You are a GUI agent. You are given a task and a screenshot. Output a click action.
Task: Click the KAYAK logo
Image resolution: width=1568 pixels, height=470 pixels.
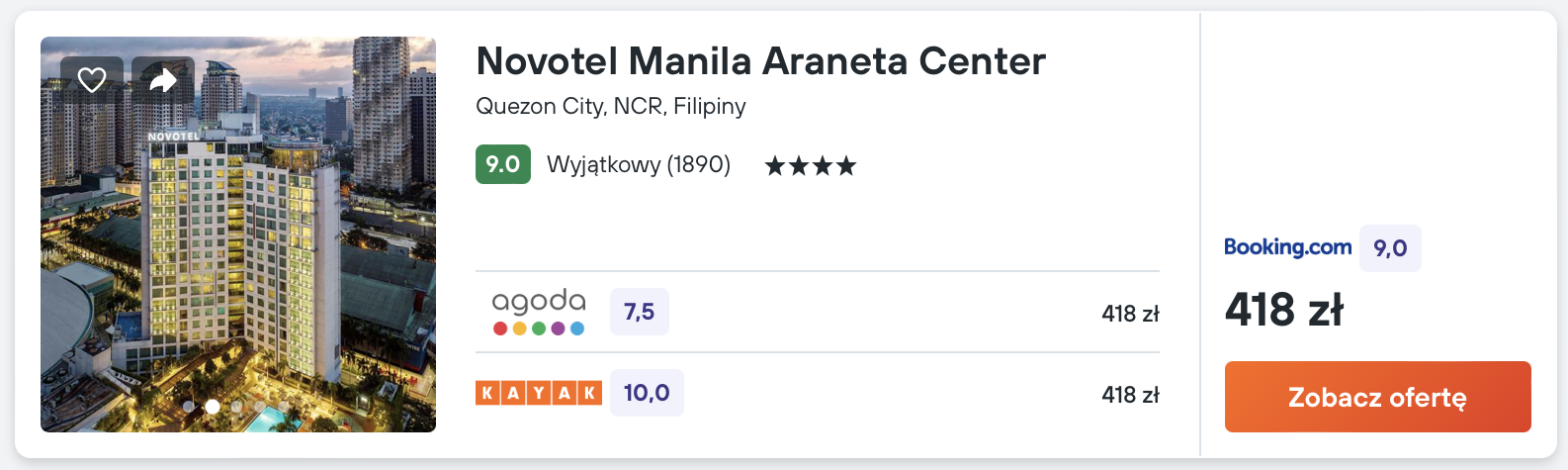539,393
